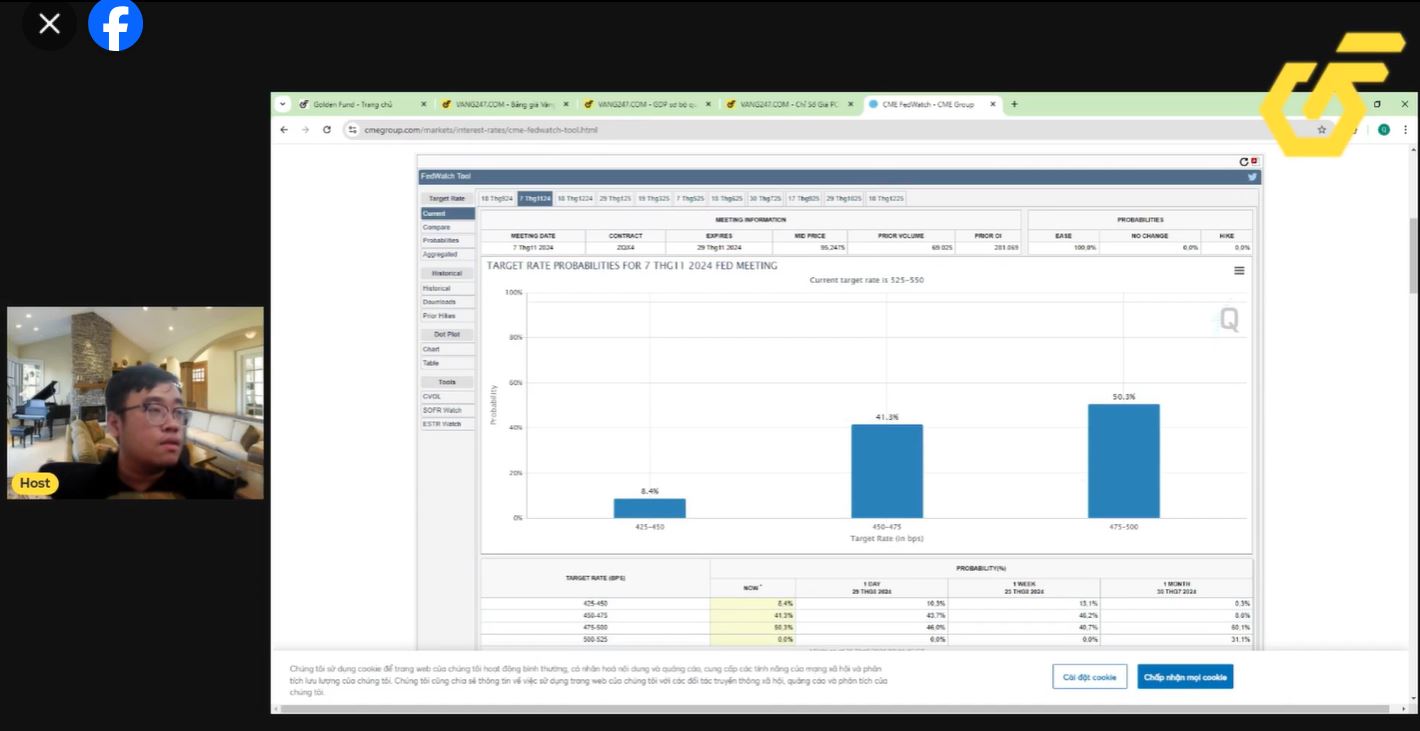This screenshot has width=1420, height=731.
Task: Refresh the FedWatch Tool widget
Action: 1244,161
